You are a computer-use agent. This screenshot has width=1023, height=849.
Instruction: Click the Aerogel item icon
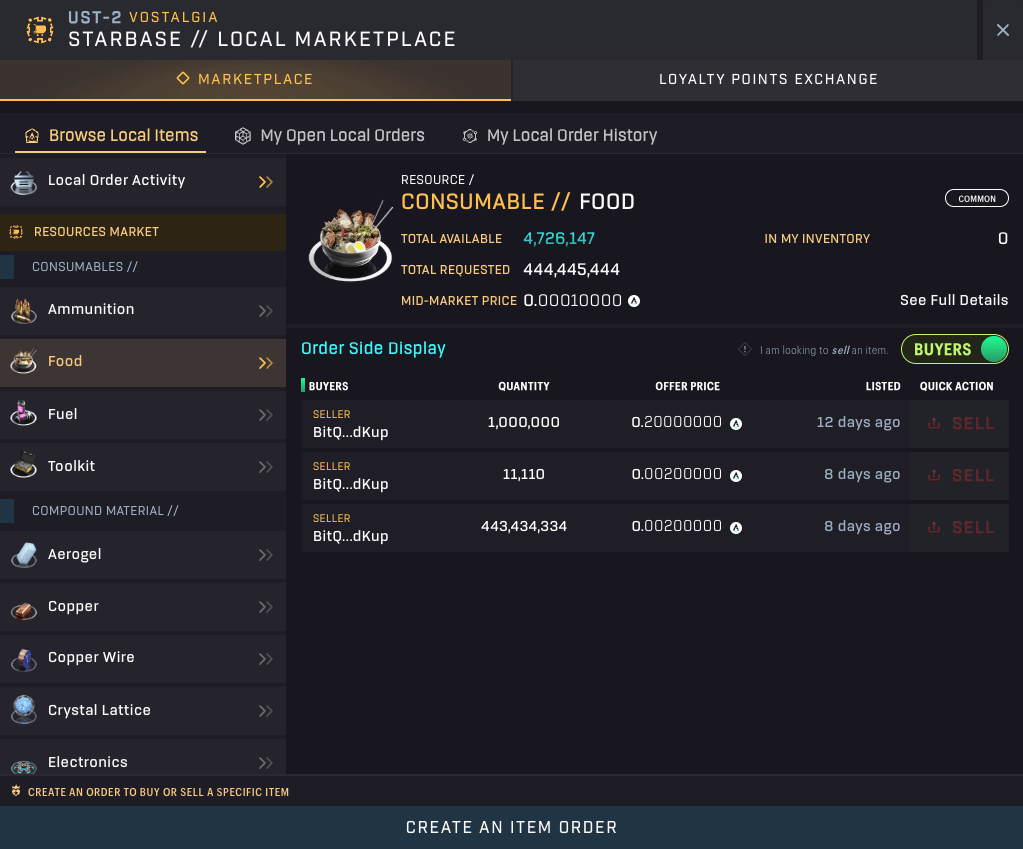[24, 555]
